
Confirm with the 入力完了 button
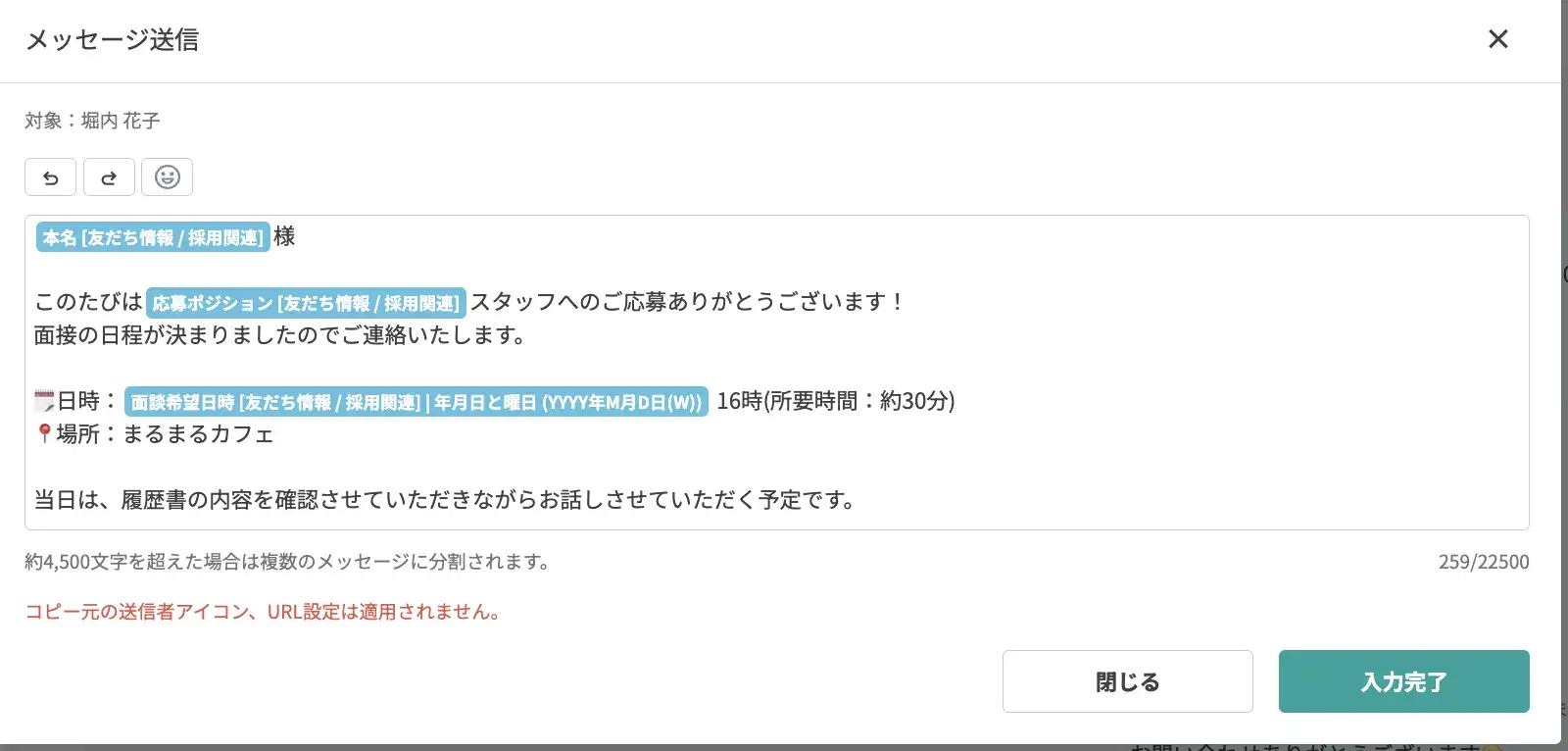[1403, 681]
